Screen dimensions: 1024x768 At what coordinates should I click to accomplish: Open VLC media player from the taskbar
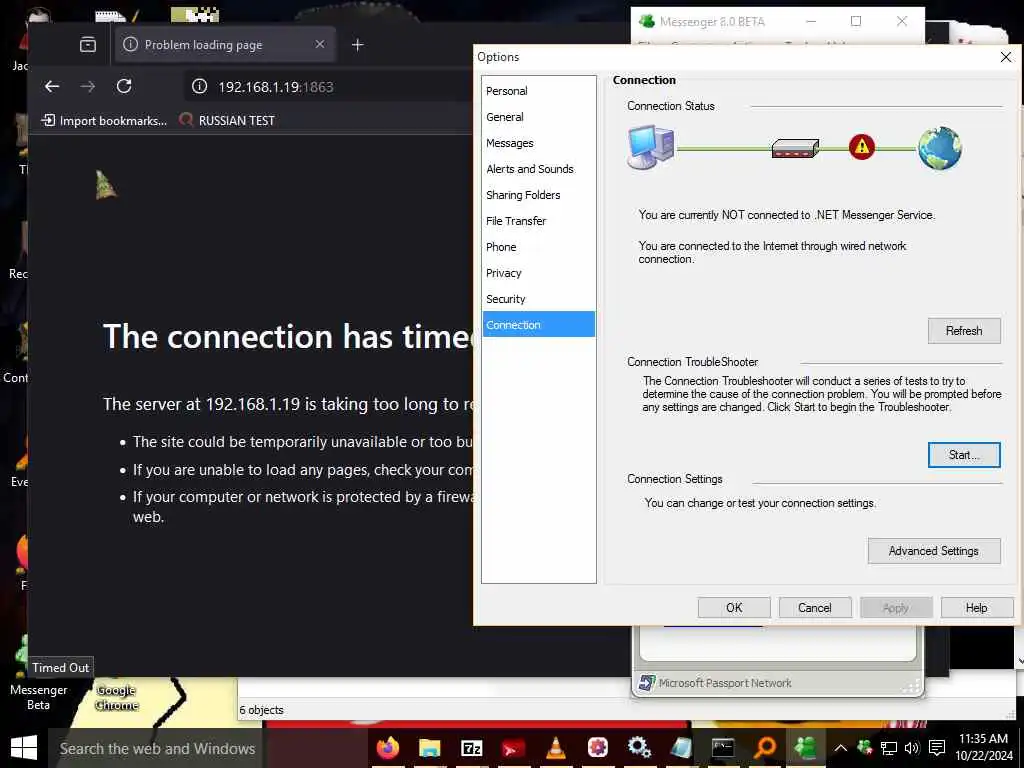556,748
